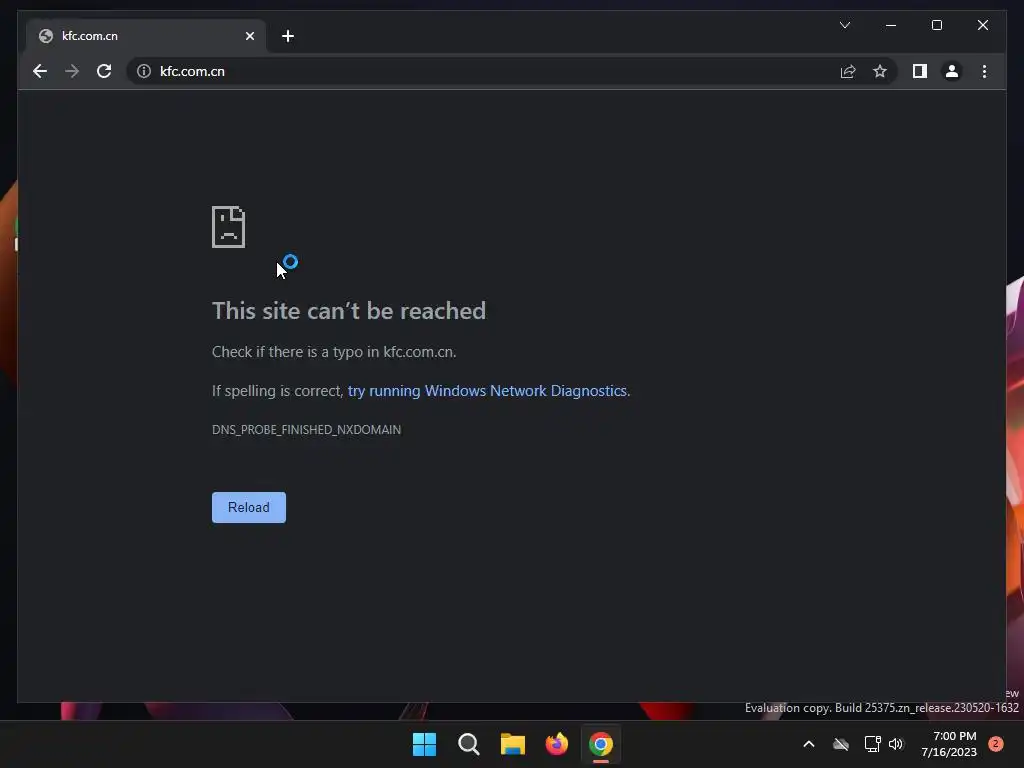Image resolution: width=1024 pixels, height=768 pixels.
Task: Click the Chrome taskbar icon
Action: pyautogui.click(x=601, y=744)
